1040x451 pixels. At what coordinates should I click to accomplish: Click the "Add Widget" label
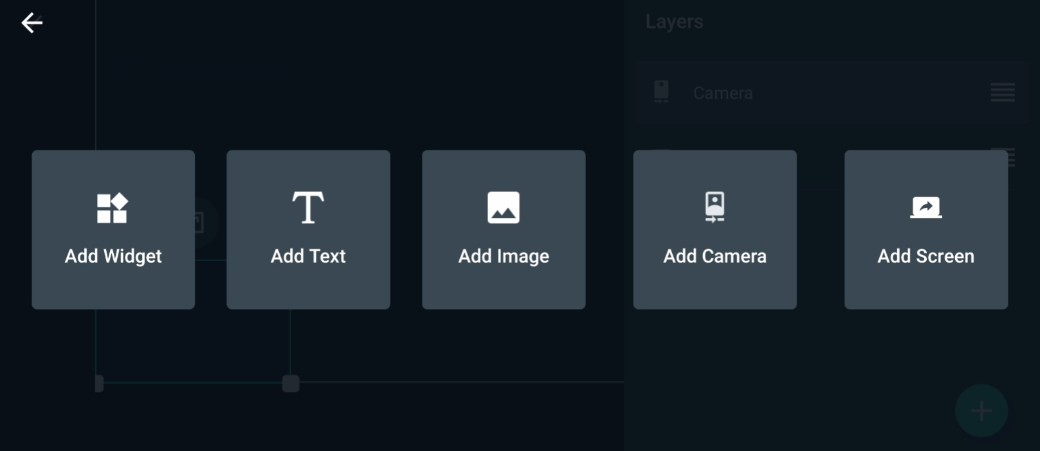(x=113, y=257)
